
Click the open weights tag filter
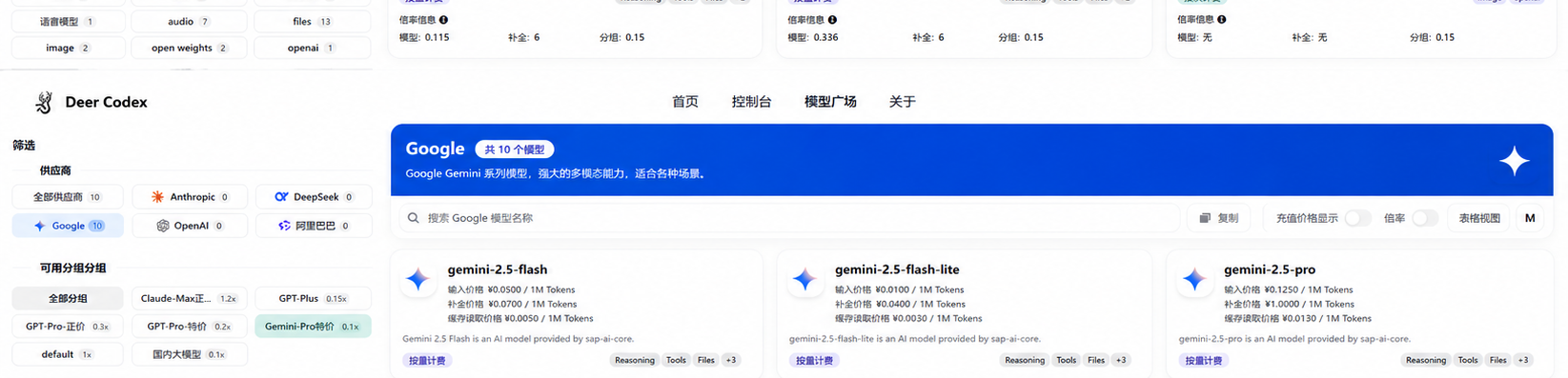click(x=190, y=48)
